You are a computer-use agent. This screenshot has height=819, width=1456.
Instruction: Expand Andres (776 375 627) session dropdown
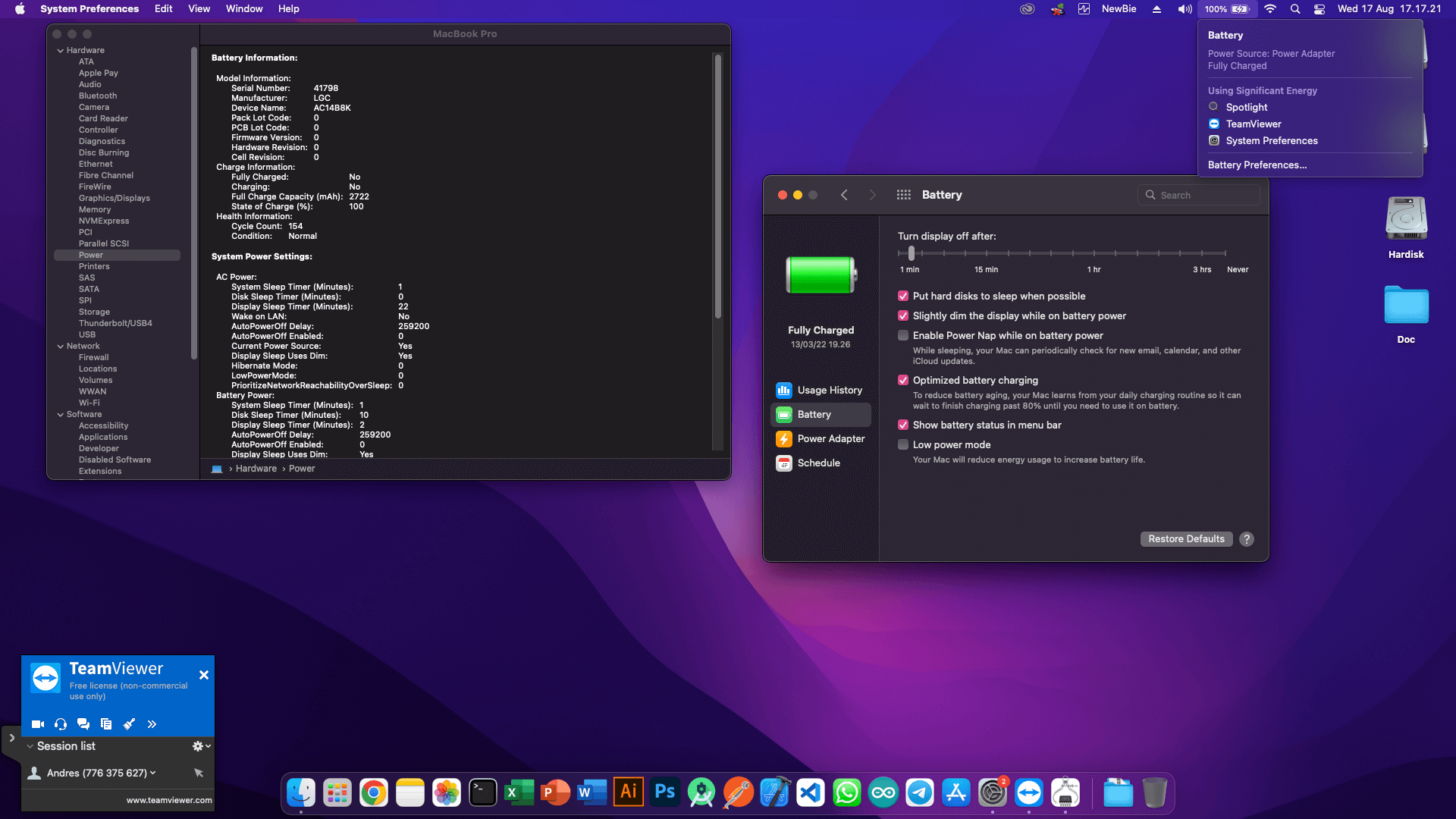tap(153, 773)
